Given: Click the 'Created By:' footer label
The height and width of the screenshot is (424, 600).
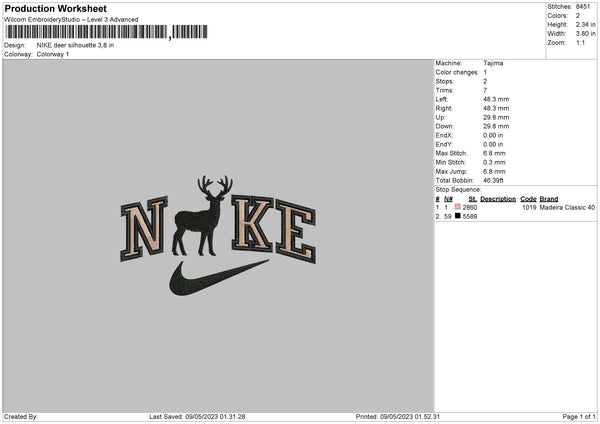Looking at the screenshot, I should pos(21,417).
